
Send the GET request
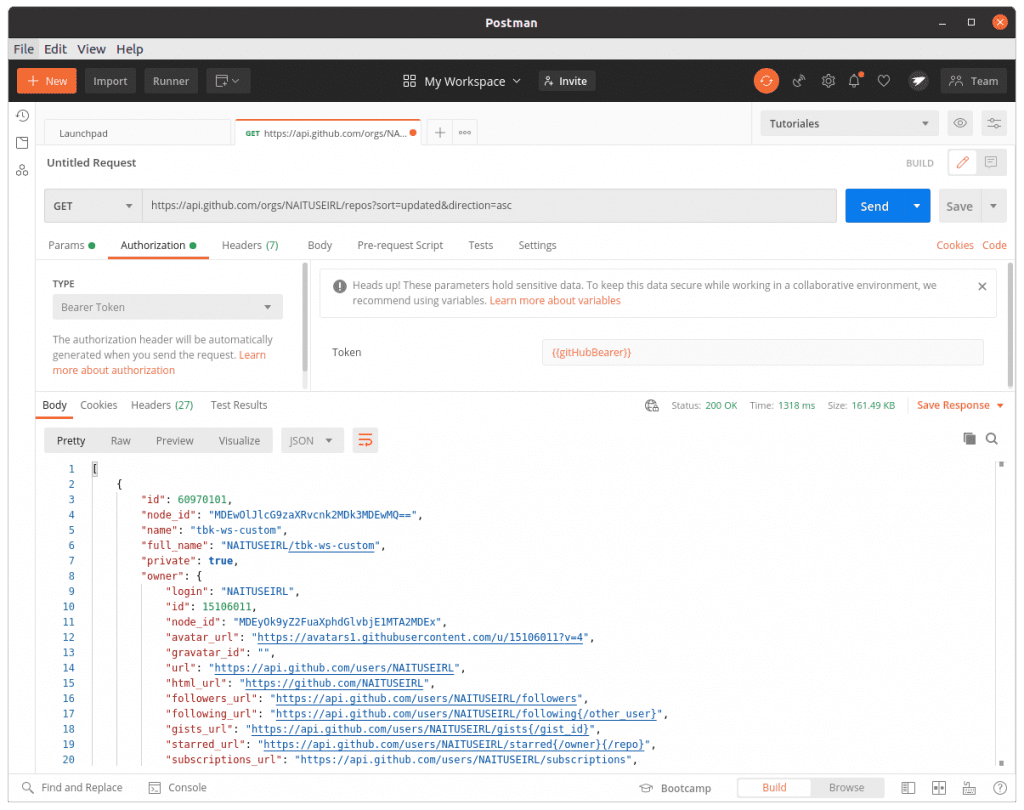(874, 206)
